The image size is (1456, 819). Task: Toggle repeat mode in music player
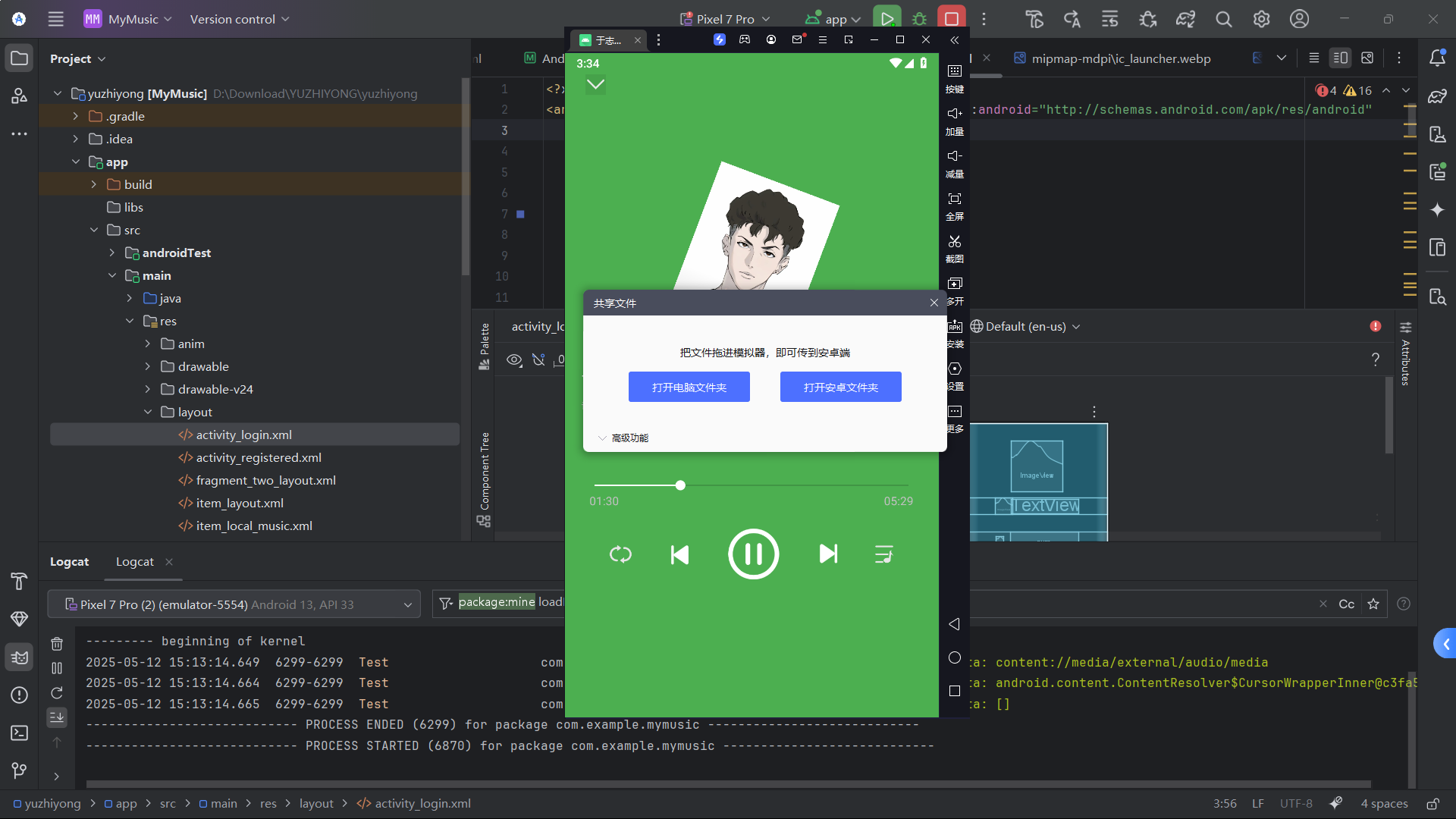click(x=620, y=554)
